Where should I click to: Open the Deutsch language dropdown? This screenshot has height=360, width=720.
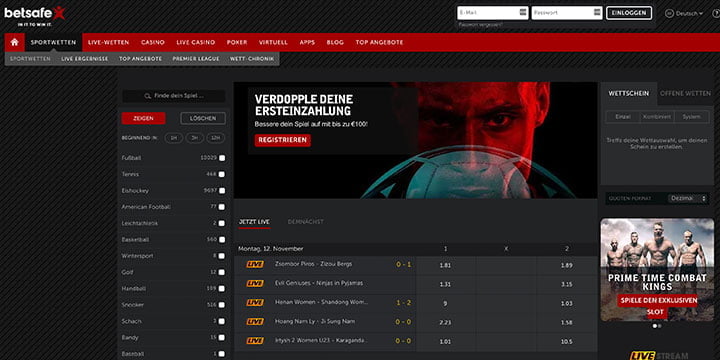(x=689, y=14)
